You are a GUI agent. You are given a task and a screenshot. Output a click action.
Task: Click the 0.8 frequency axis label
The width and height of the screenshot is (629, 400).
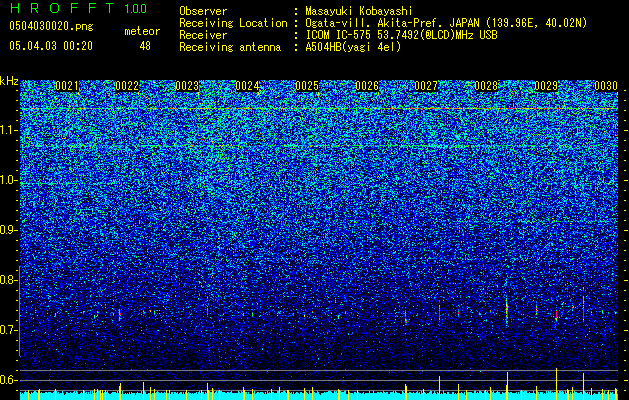pyautogui.click(x=8, y=280)
